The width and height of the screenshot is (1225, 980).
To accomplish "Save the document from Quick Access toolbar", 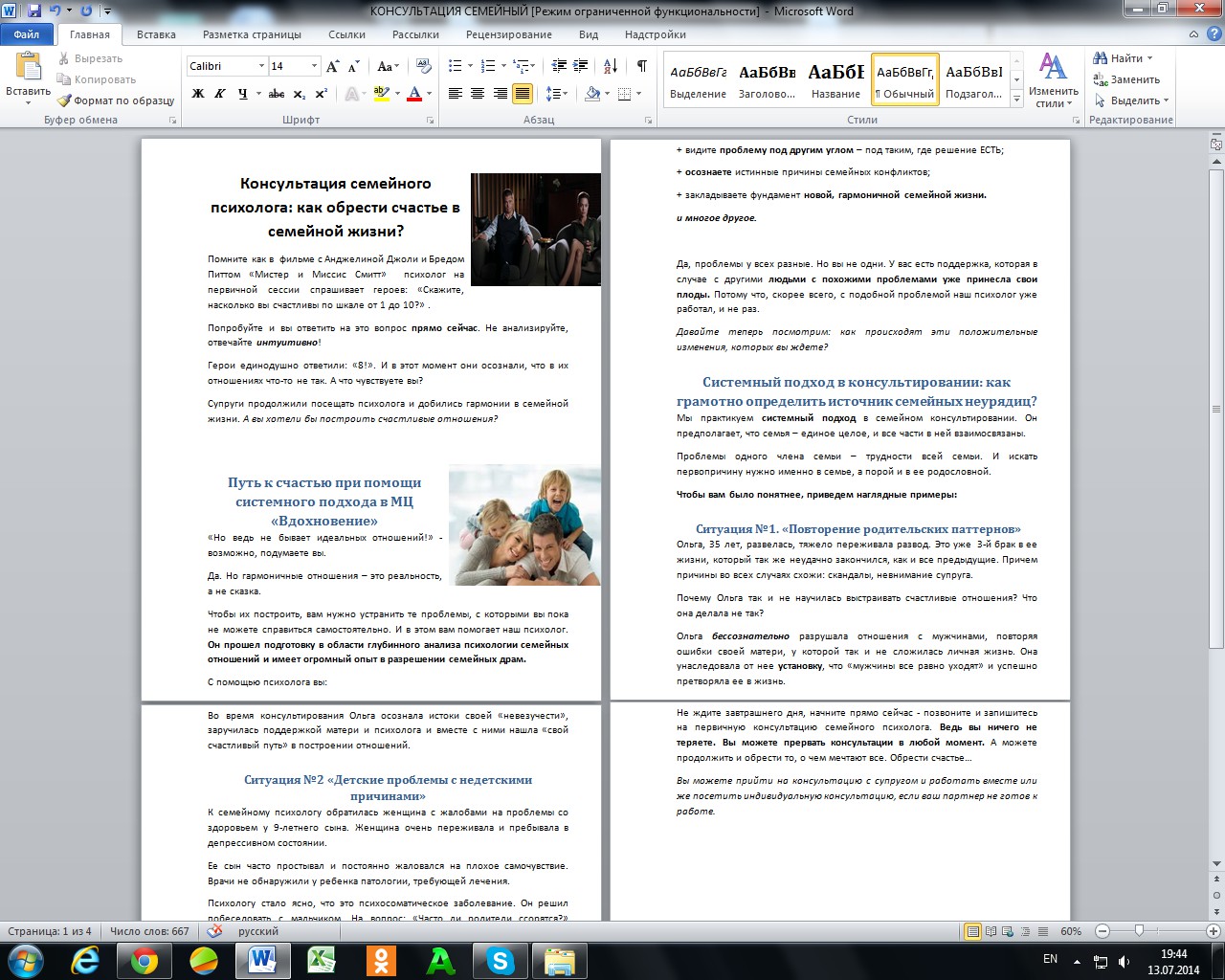I will tap(35, 11).
